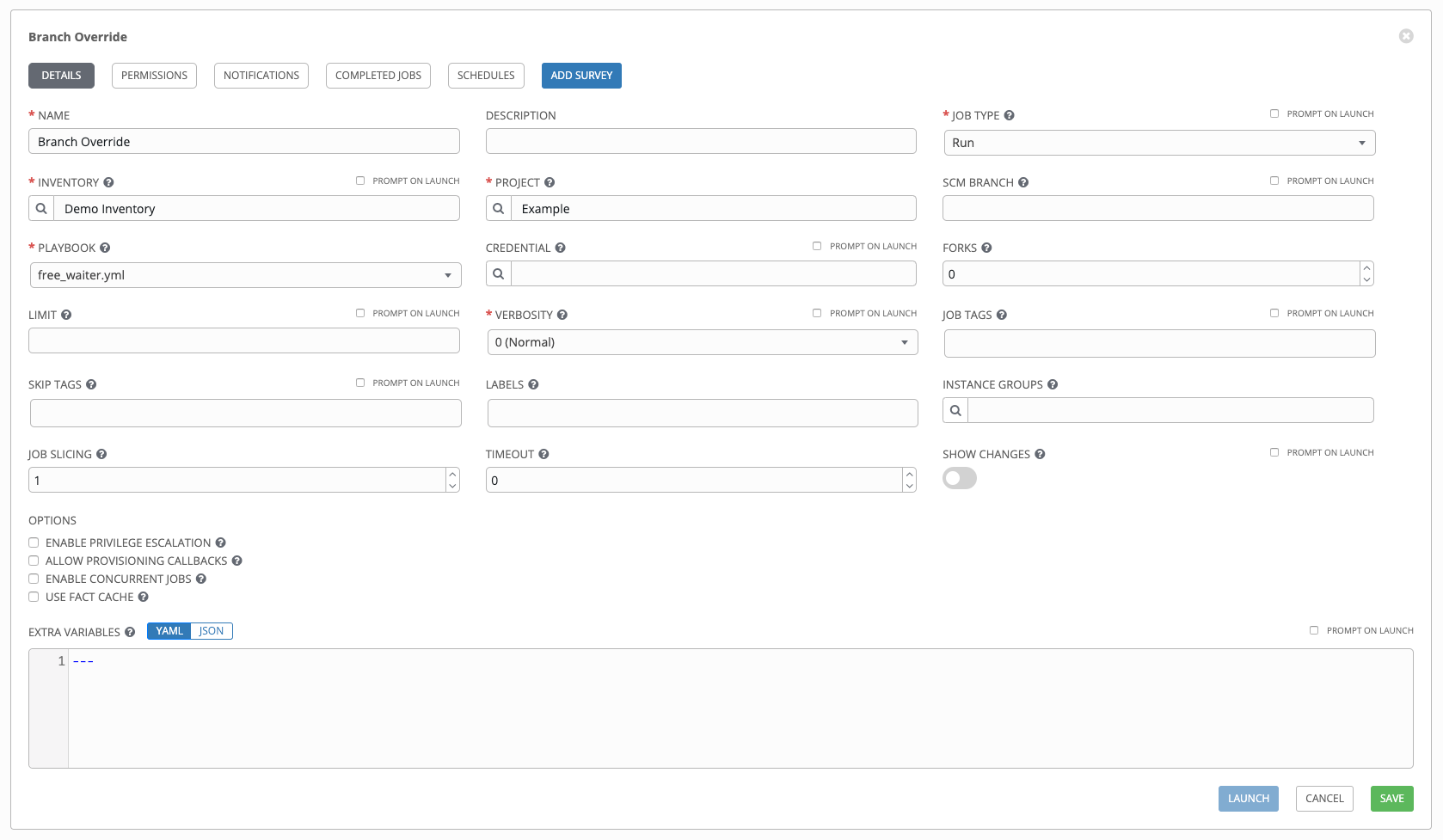The image size is (1443, 840).
Task: Select YAML format for extra variables
Action: pos(169,631)
